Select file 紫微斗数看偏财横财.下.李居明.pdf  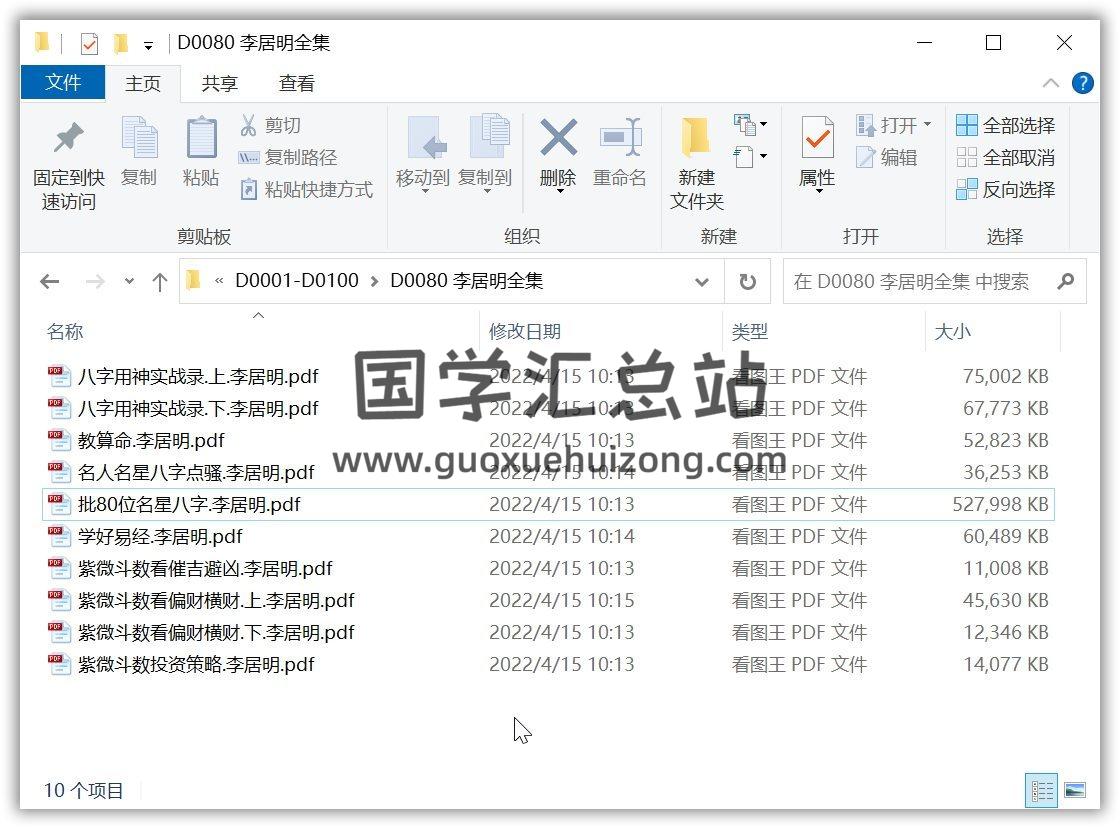coord(216,633)
